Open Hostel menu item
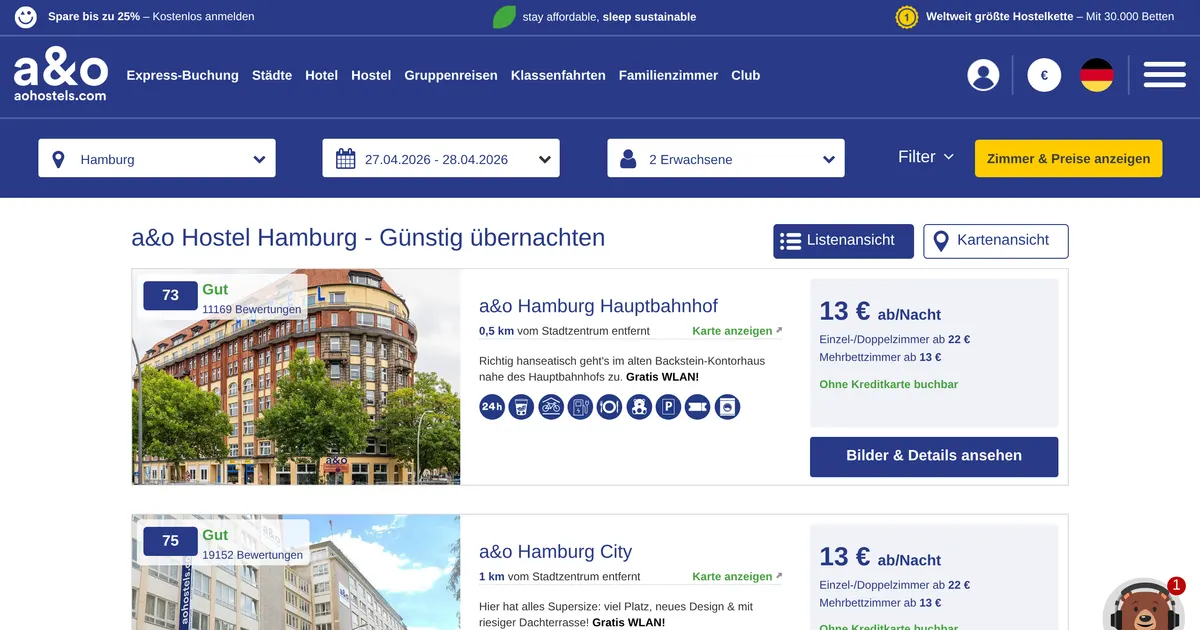The image size is (1200, 630). [371, 75]
